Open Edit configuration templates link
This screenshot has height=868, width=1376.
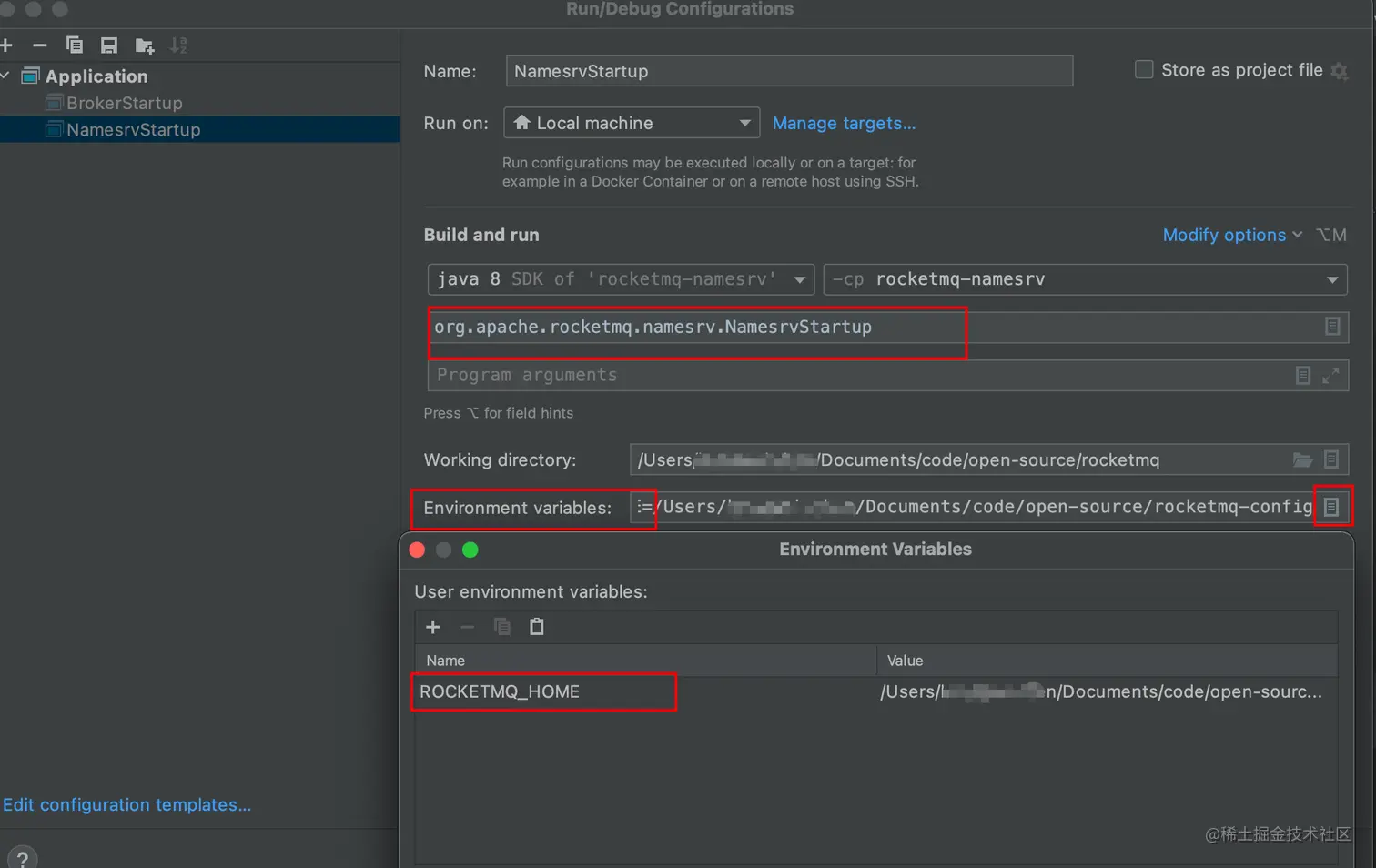[126, 804]
